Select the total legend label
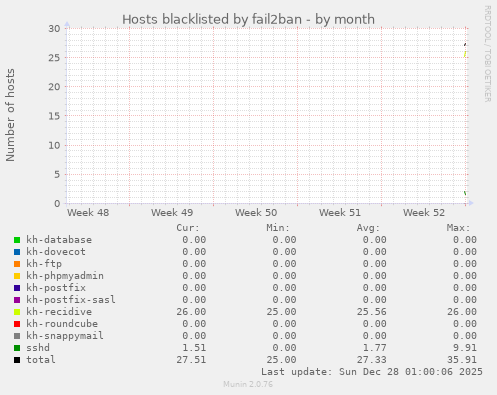497x395 pixels. point(41,360)
